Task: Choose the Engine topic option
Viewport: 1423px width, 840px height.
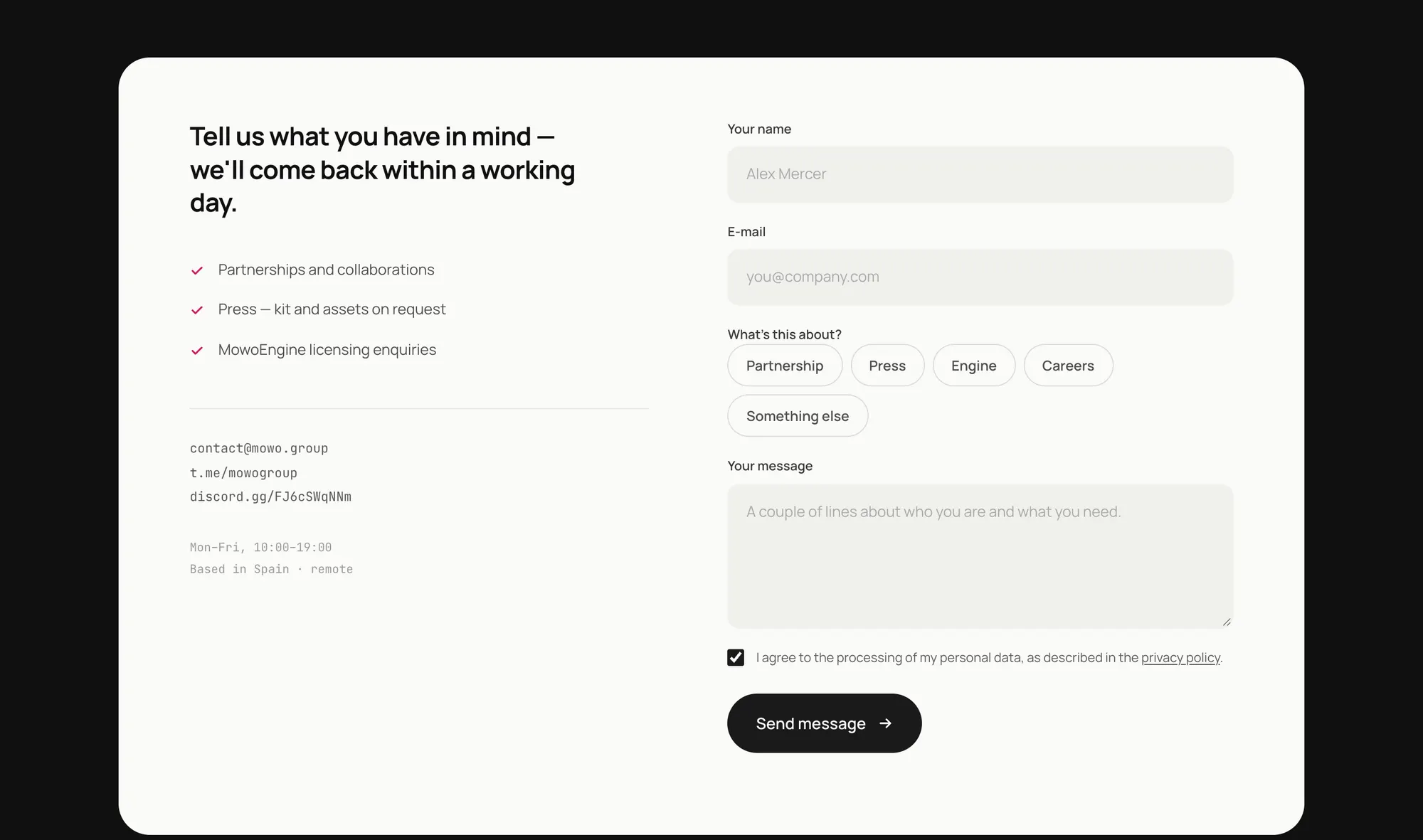Action: point(974,366)
